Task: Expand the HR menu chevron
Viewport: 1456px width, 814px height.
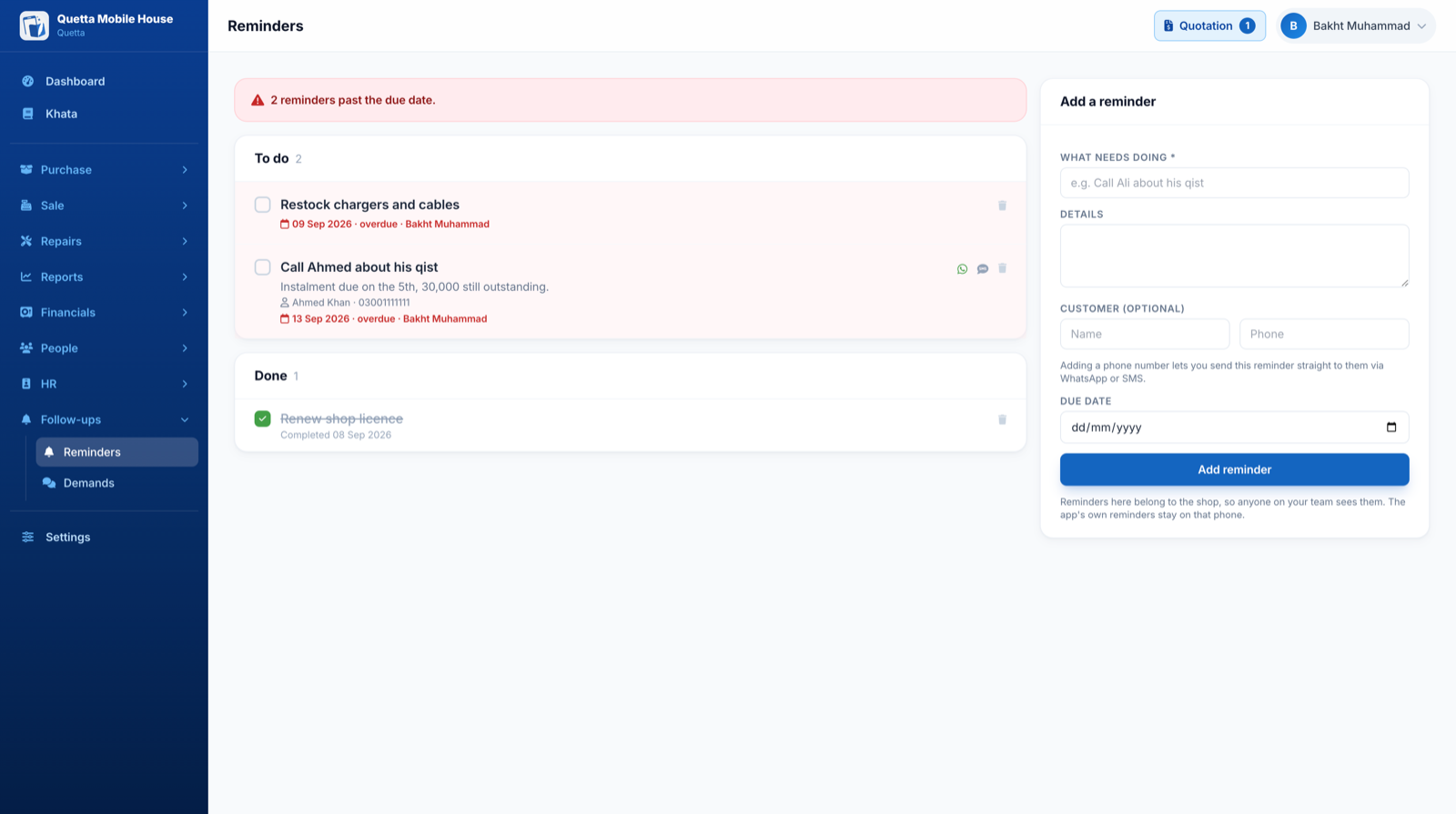Action: pyautogui.click(x=185, y=384)
